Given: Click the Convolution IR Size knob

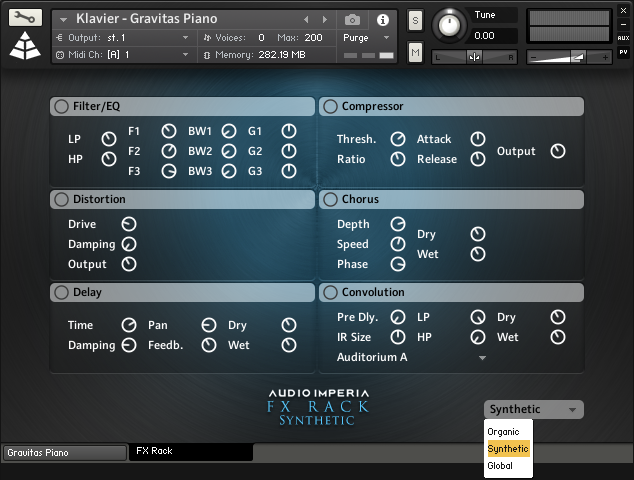Looking at the screenshot, I should tap(398, 337).
